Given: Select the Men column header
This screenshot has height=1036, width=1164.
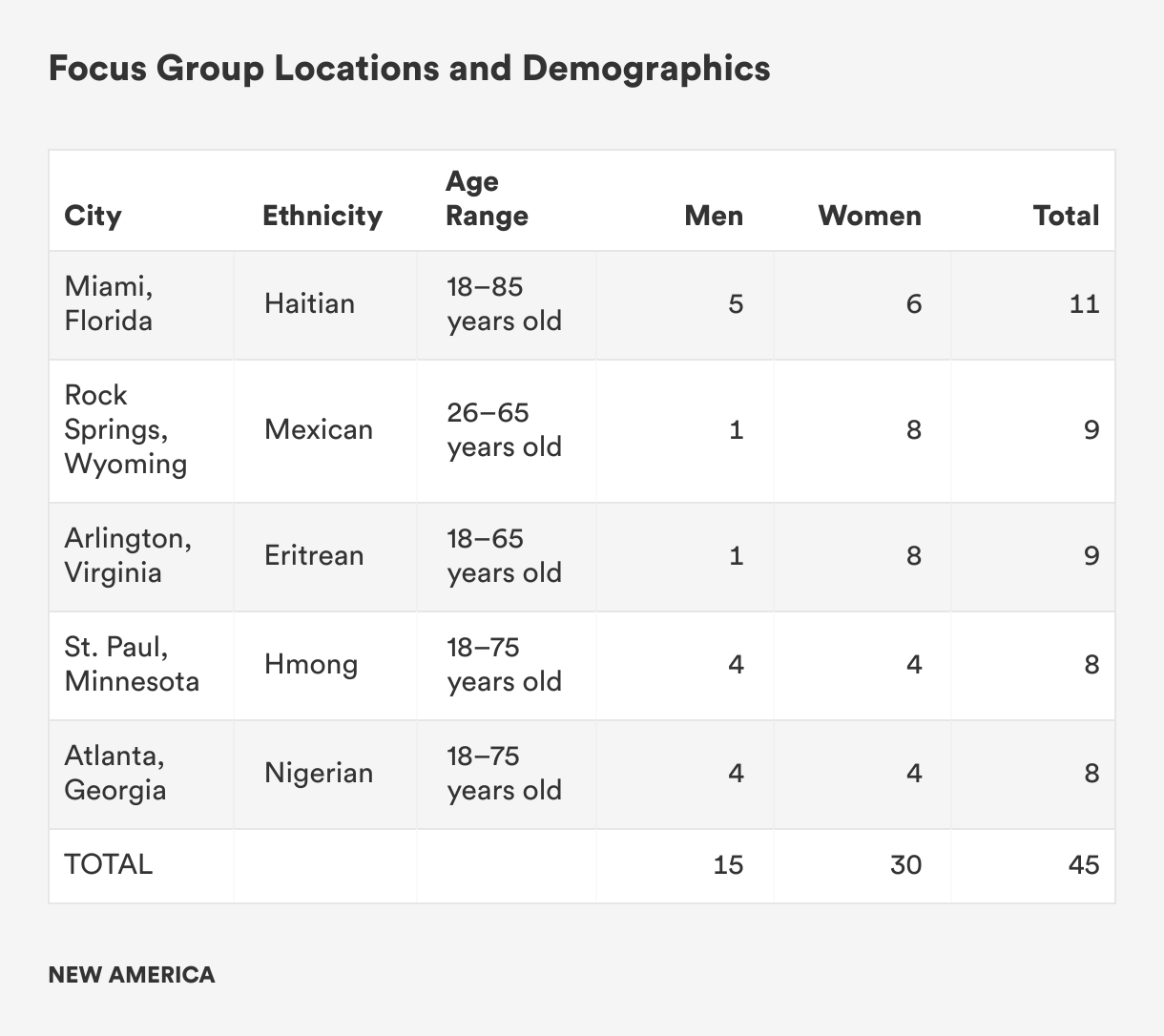Looking at the screenshot, I should (714, 216).
